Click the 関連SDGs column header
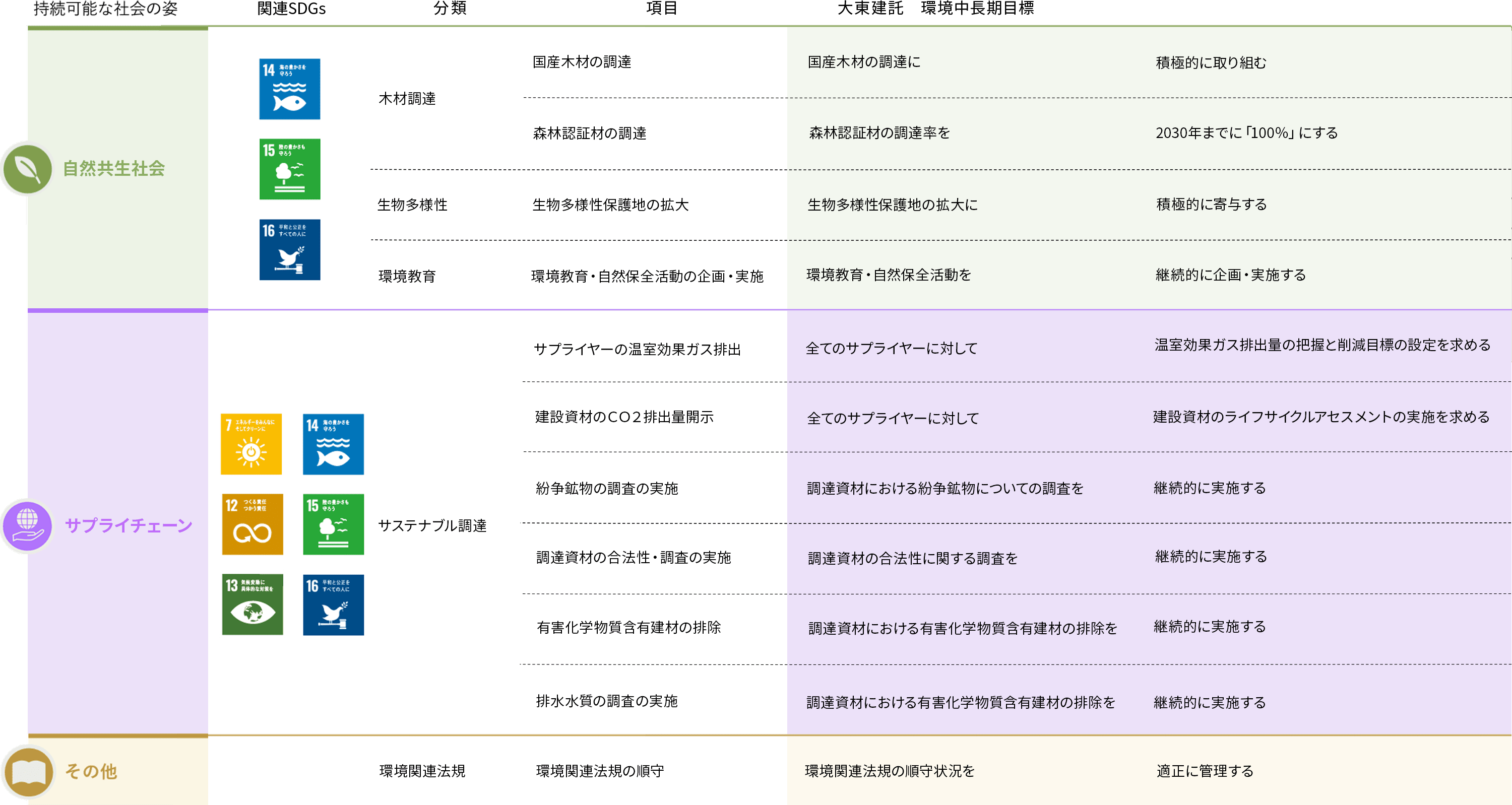 [291, 9]
